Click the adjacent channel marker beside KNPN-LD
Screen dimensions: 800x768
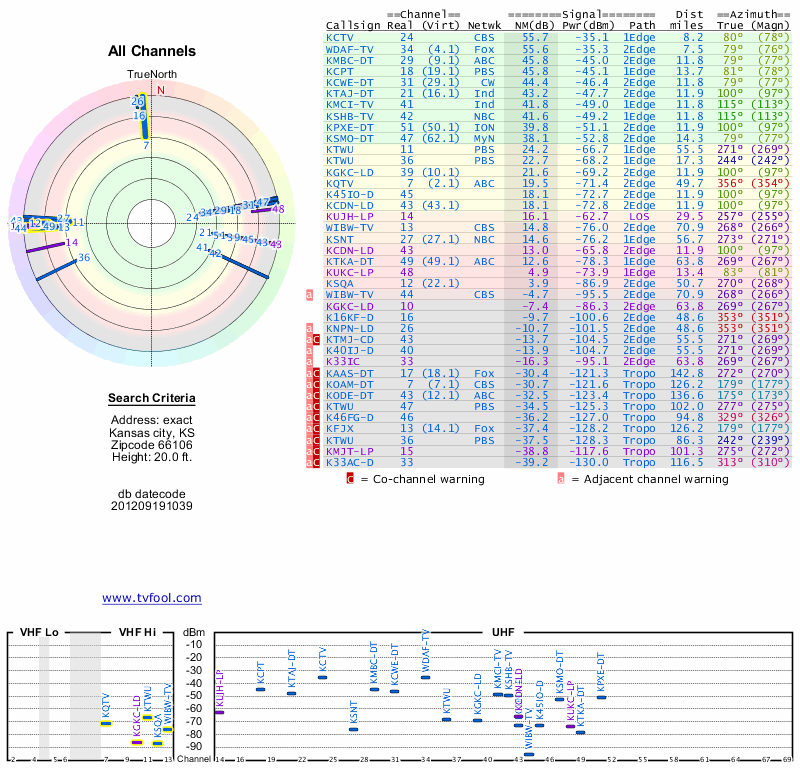coord(309,328)
